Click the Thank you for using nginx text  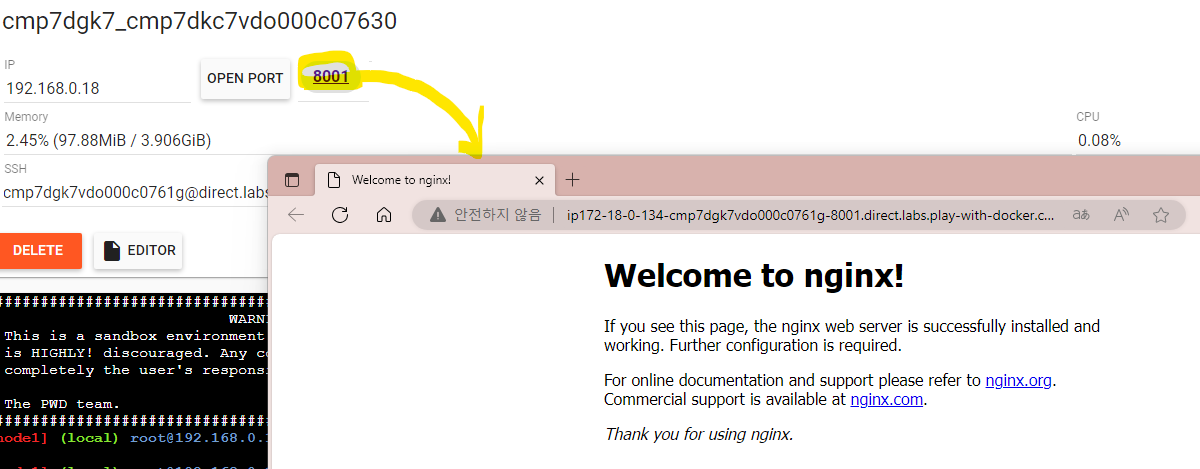pos(699,434)
